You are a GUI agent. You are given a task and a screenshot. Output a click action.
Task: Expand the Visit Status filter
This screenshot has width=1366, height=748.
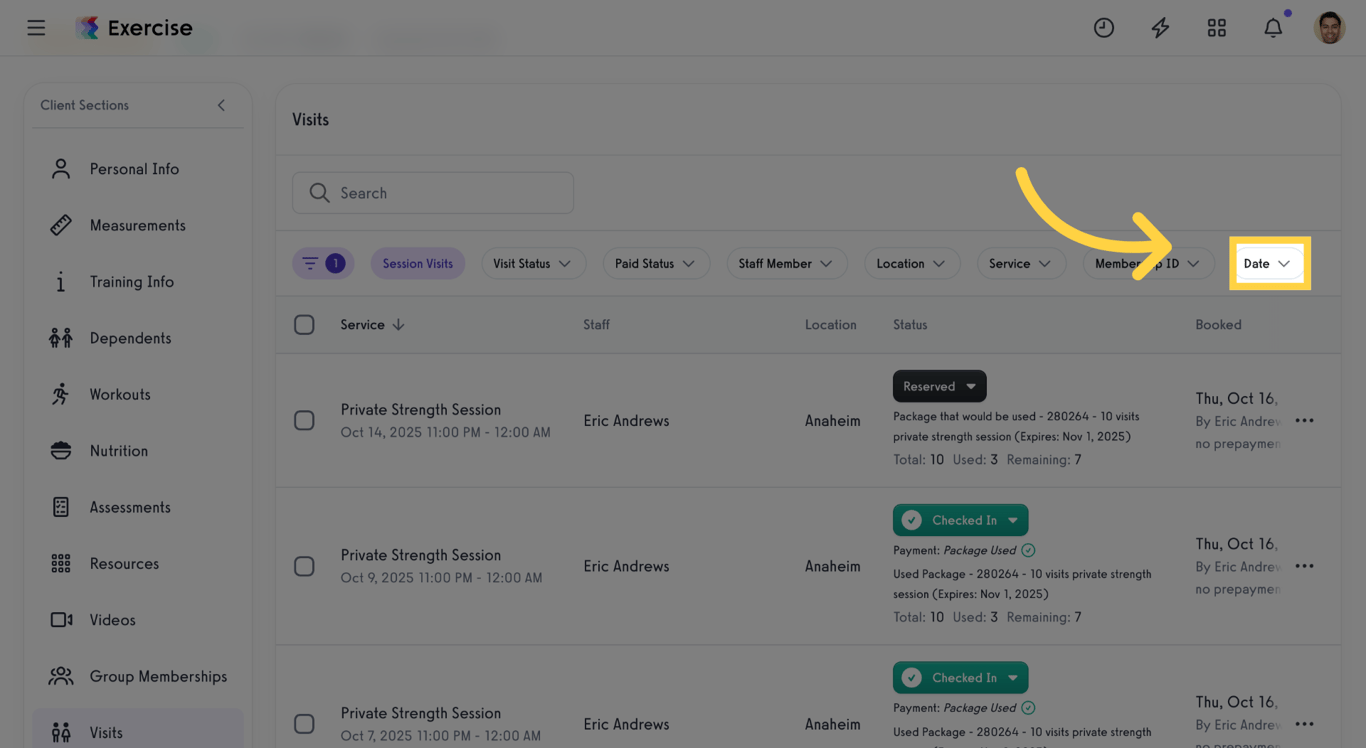[x=533, y=263]
